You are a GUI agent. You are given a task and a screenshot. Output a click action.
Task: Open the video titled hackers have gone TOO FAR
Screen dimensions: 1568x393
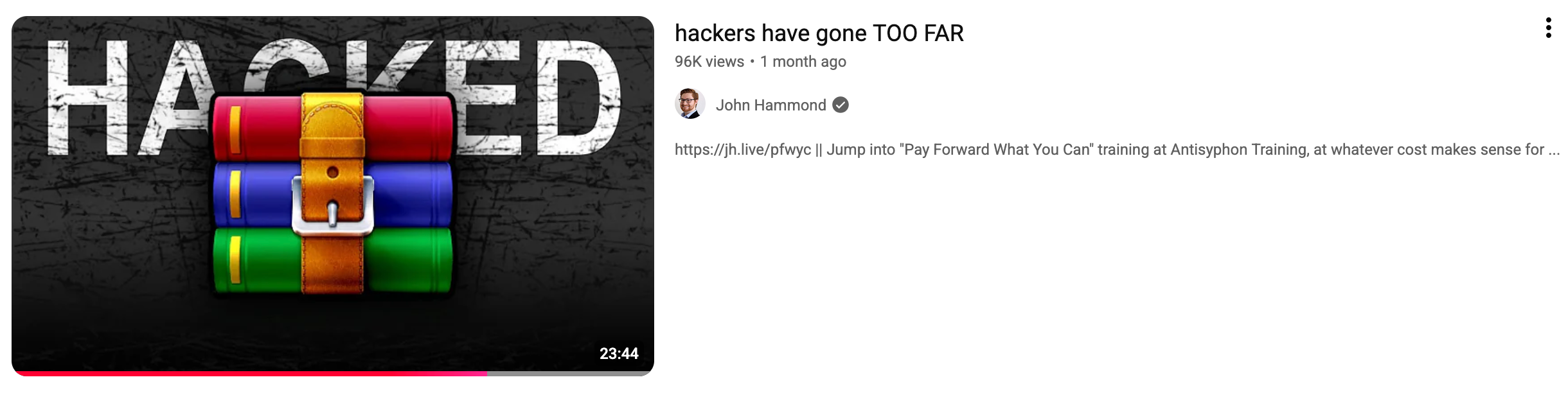coord(819,33)
